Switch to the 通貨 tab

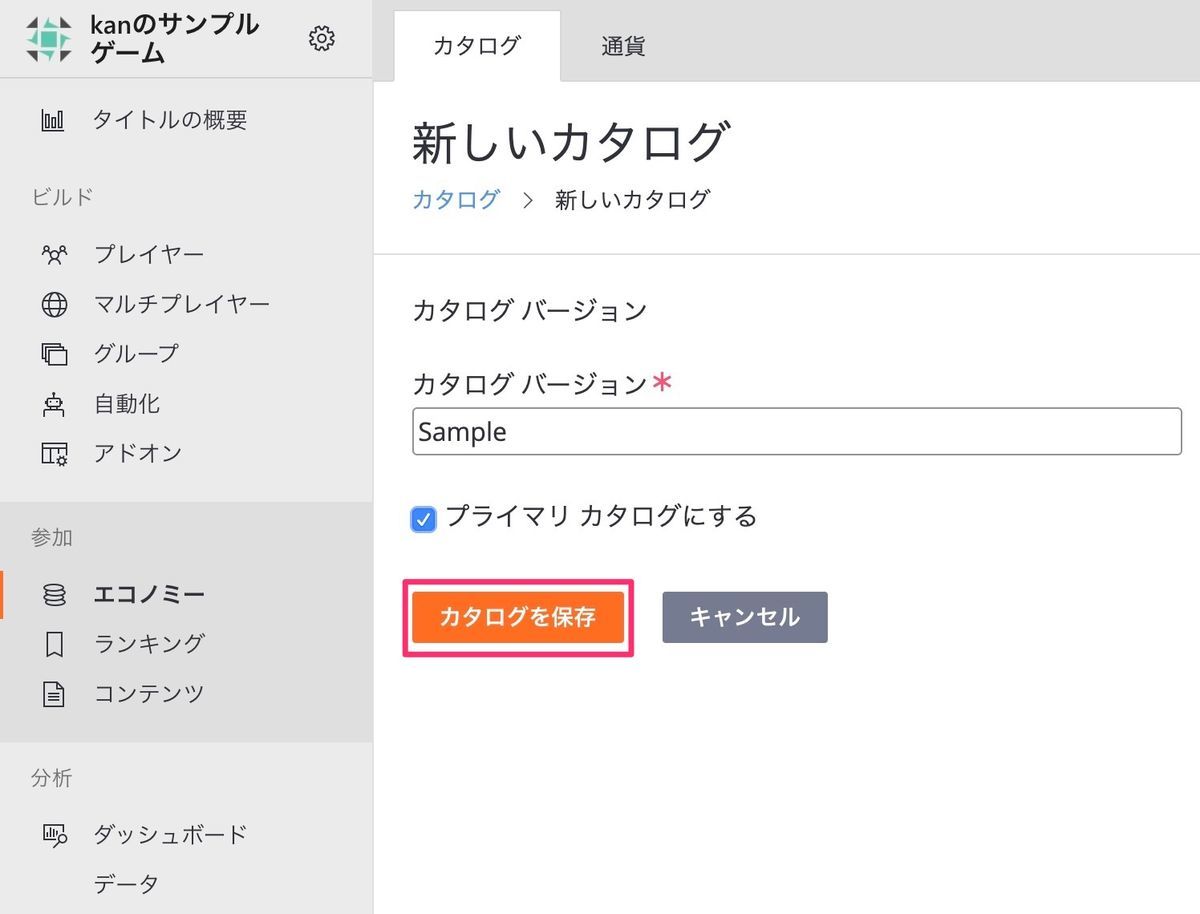[622, 44]
